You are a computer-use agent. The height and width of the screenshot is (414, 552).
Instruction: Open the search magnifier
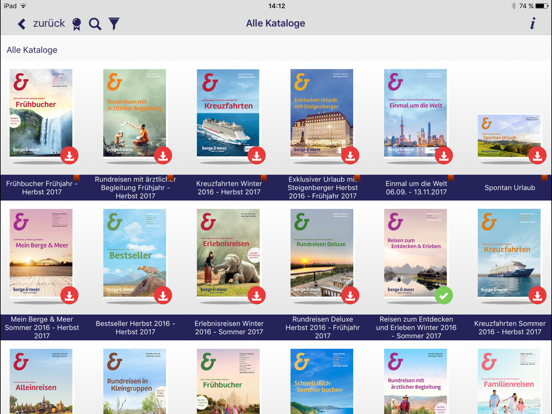tap(95, 24)
